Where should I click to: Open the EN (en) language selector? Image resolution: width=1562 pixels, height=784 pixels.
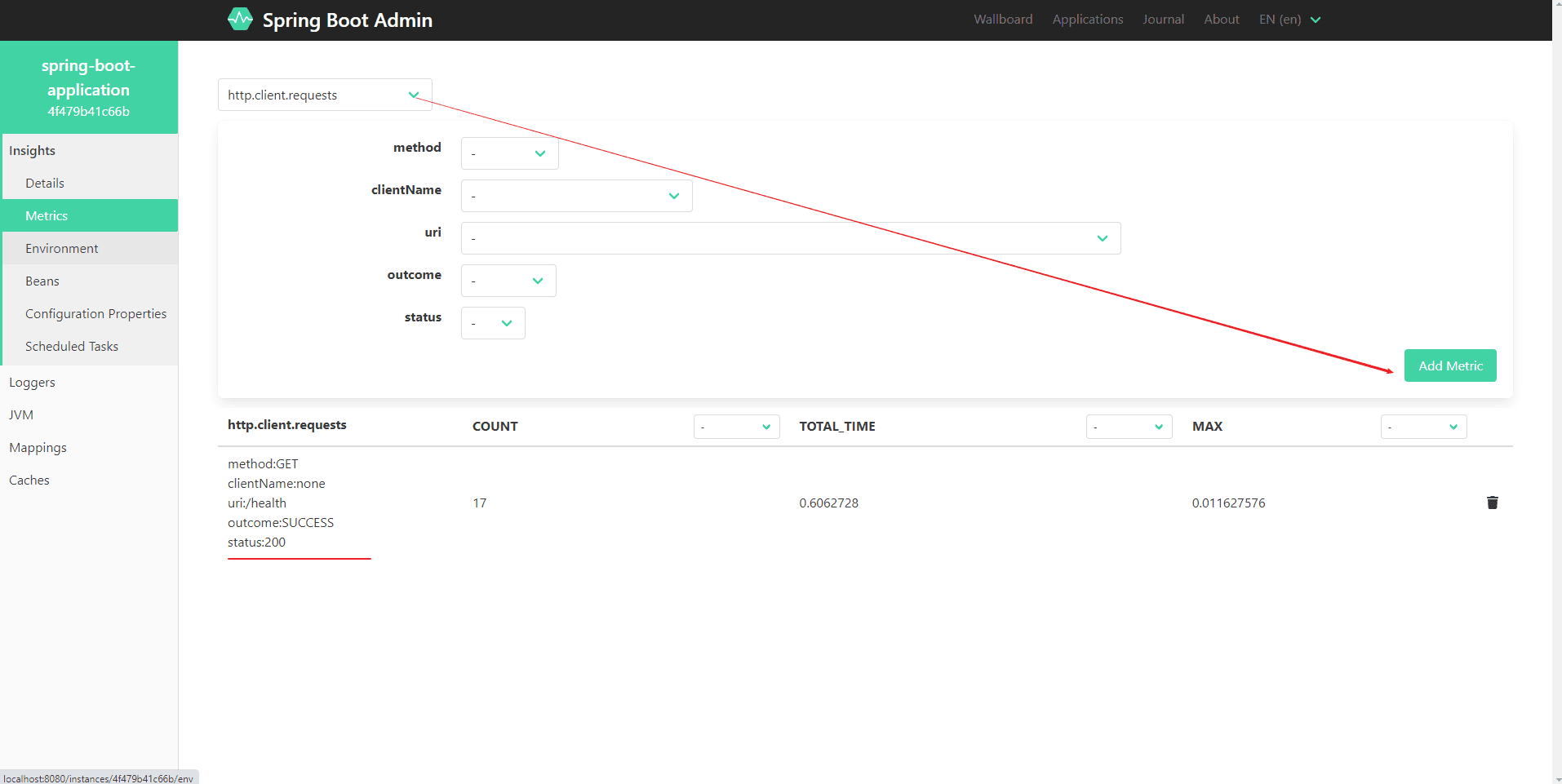coord(1289,20)
